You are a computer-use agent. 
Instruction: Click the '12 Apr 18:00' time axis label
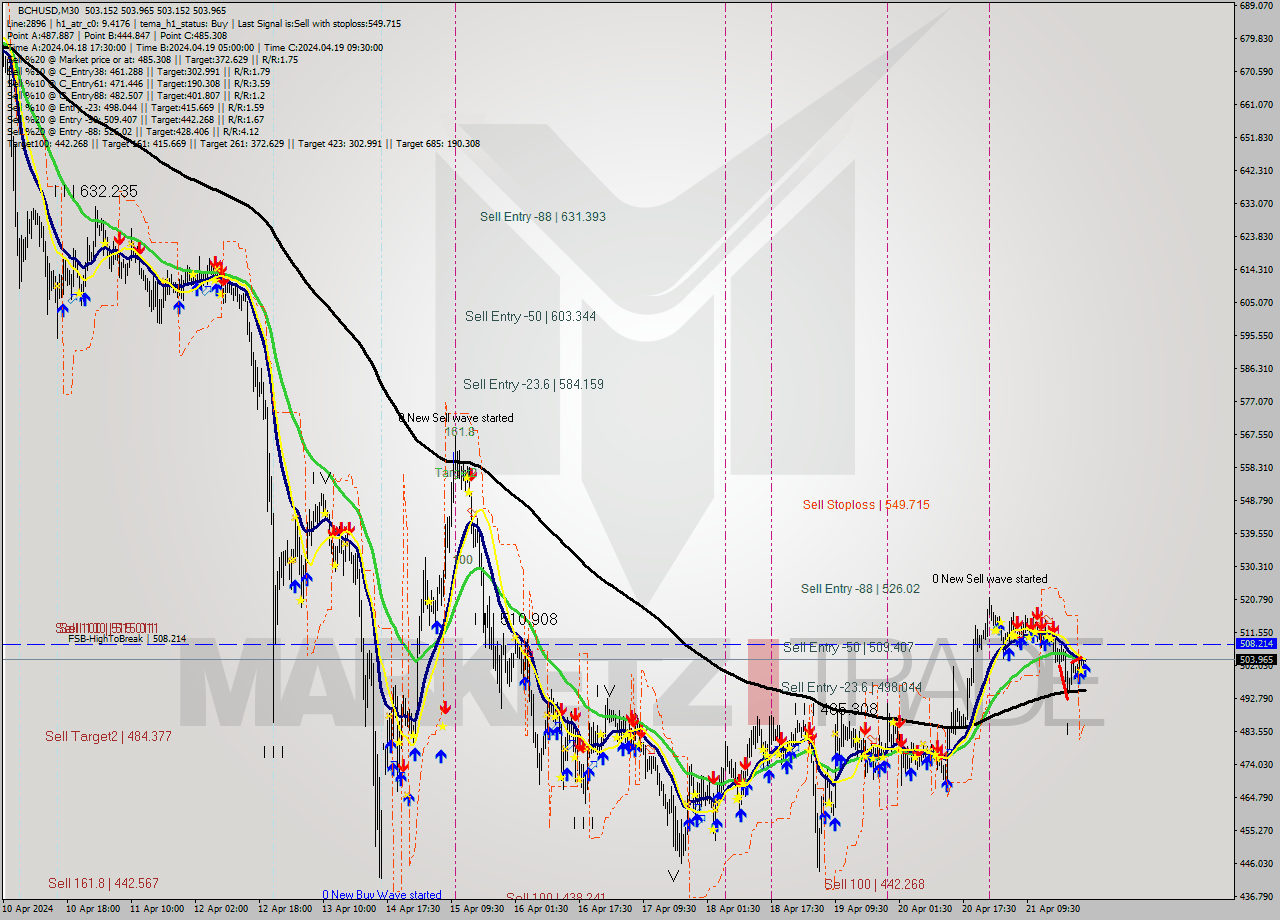pyautogui.click(x=284, y=909)
